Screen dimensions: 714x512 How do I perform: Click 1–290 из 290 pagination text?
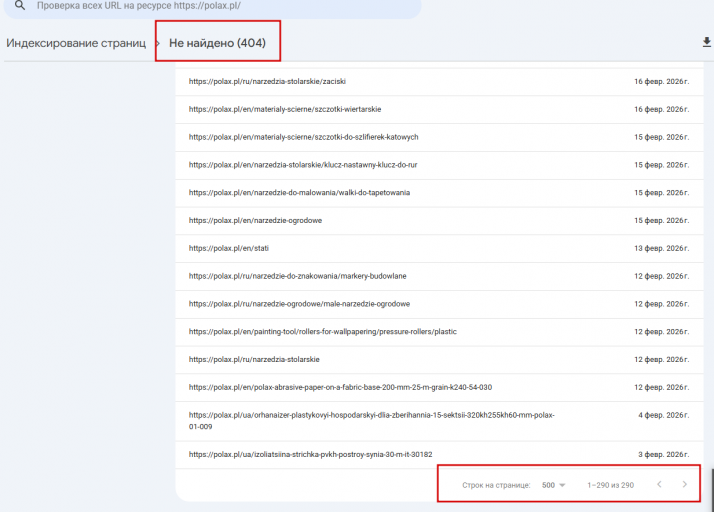coord(610,485)
